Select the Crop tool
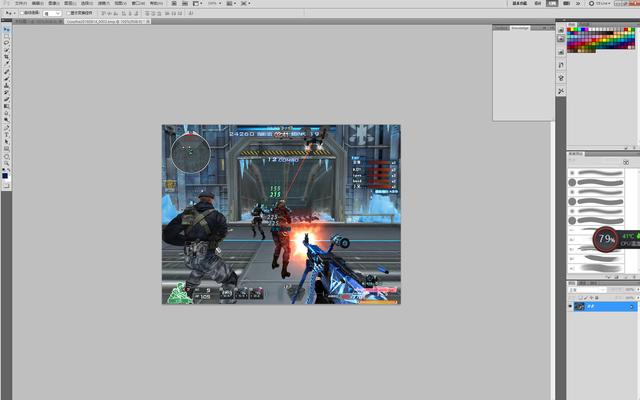 pos(7,56)
